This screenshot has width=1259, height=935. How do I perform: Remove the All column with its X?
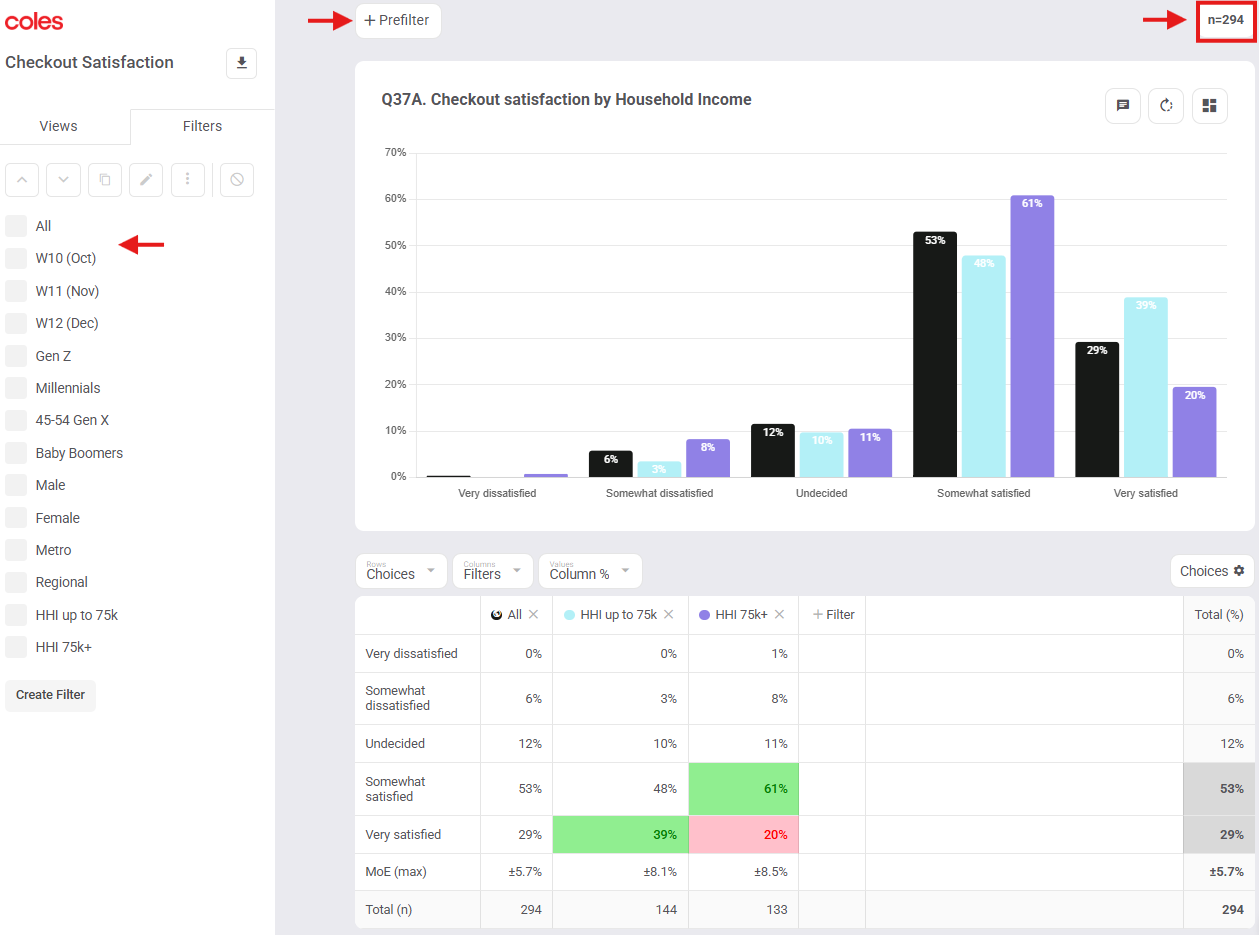[x=533, y=615]
